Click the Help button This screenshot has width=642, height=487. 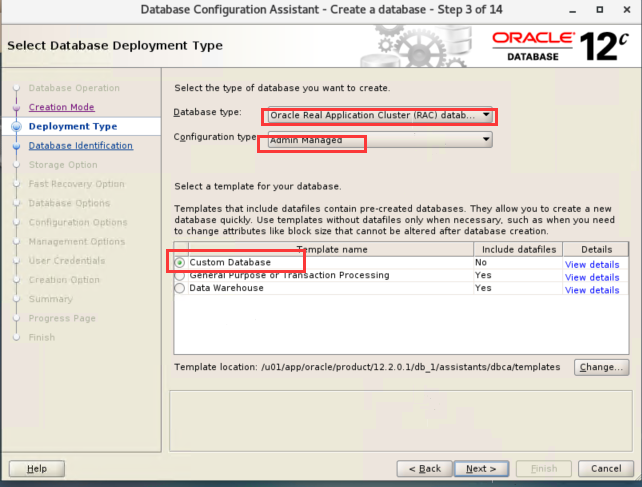[x=37, y=469]
